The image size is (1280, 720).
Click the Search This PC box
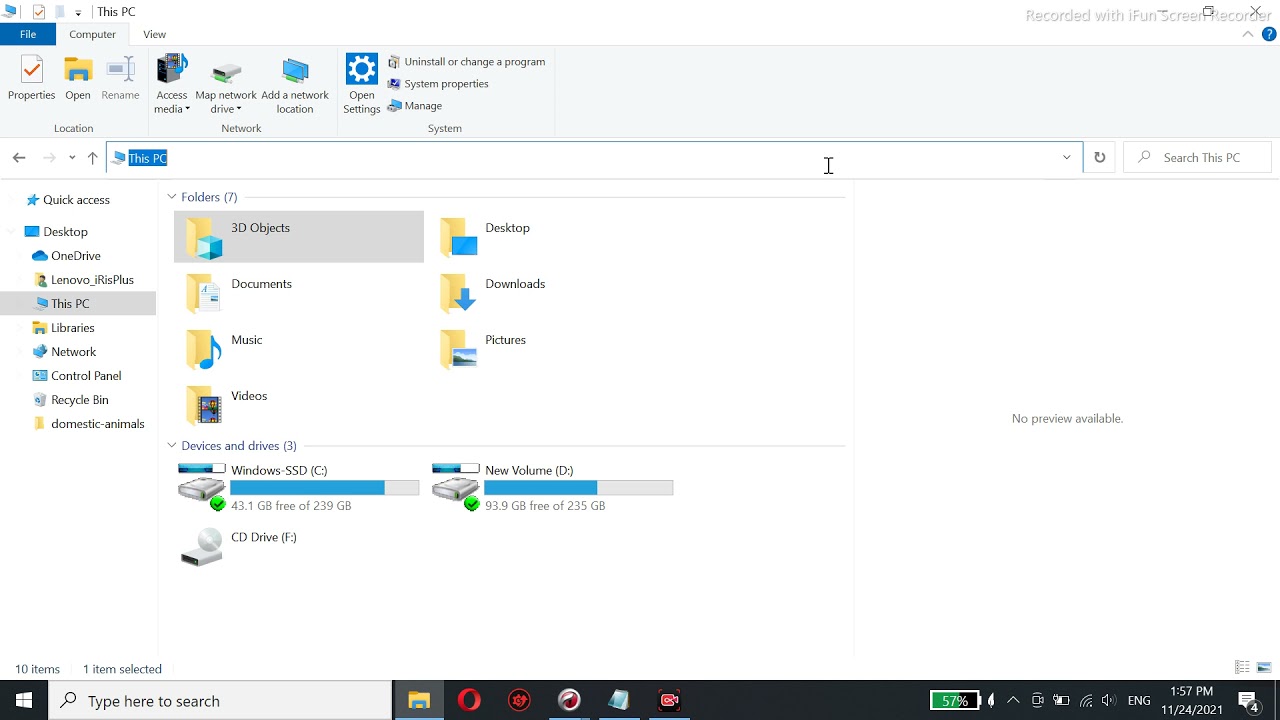(1198, 158)
